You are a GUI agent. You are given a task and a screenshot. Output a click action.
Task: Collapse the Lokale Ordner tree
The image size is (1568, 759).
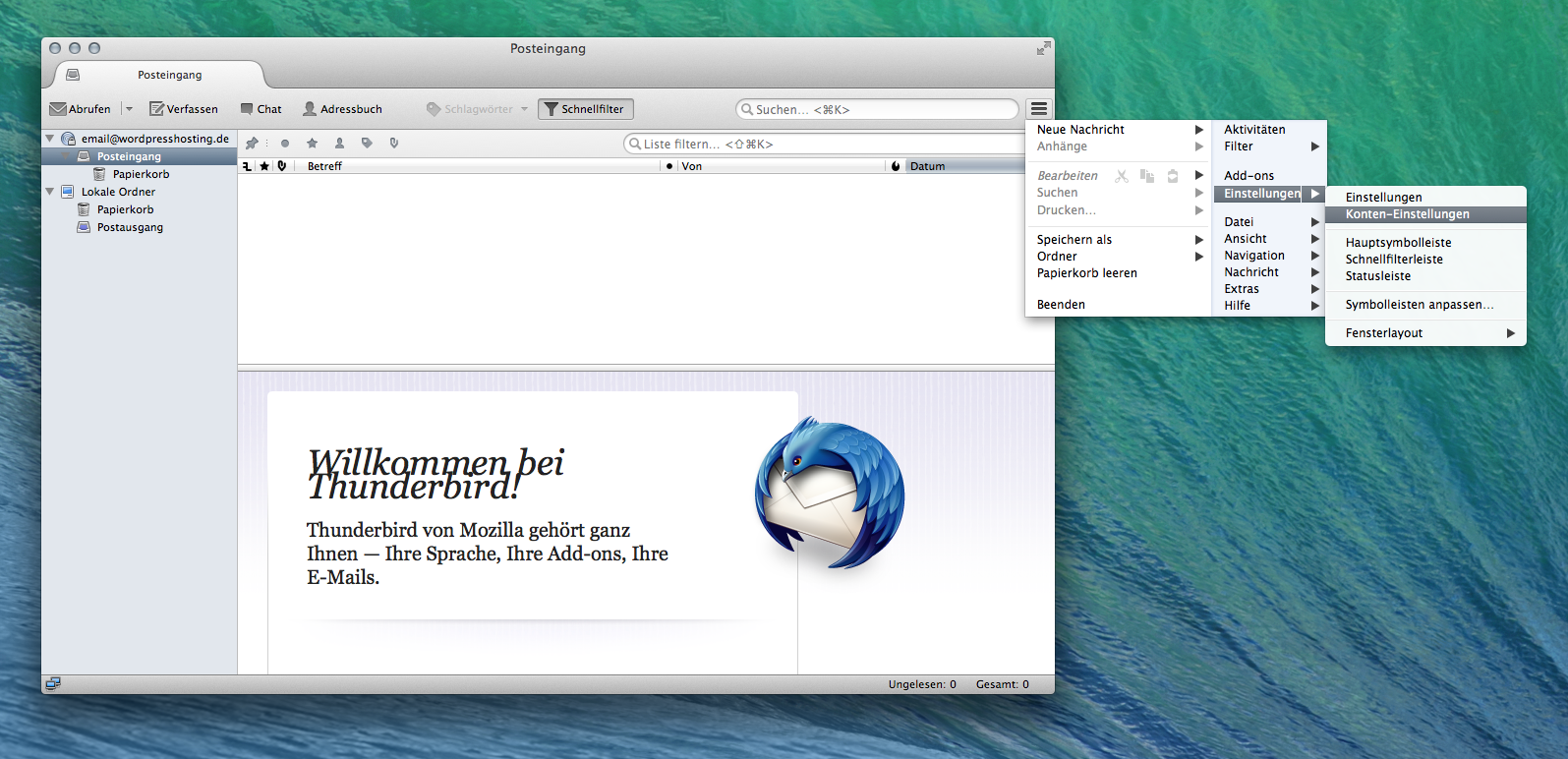point(50,192)
